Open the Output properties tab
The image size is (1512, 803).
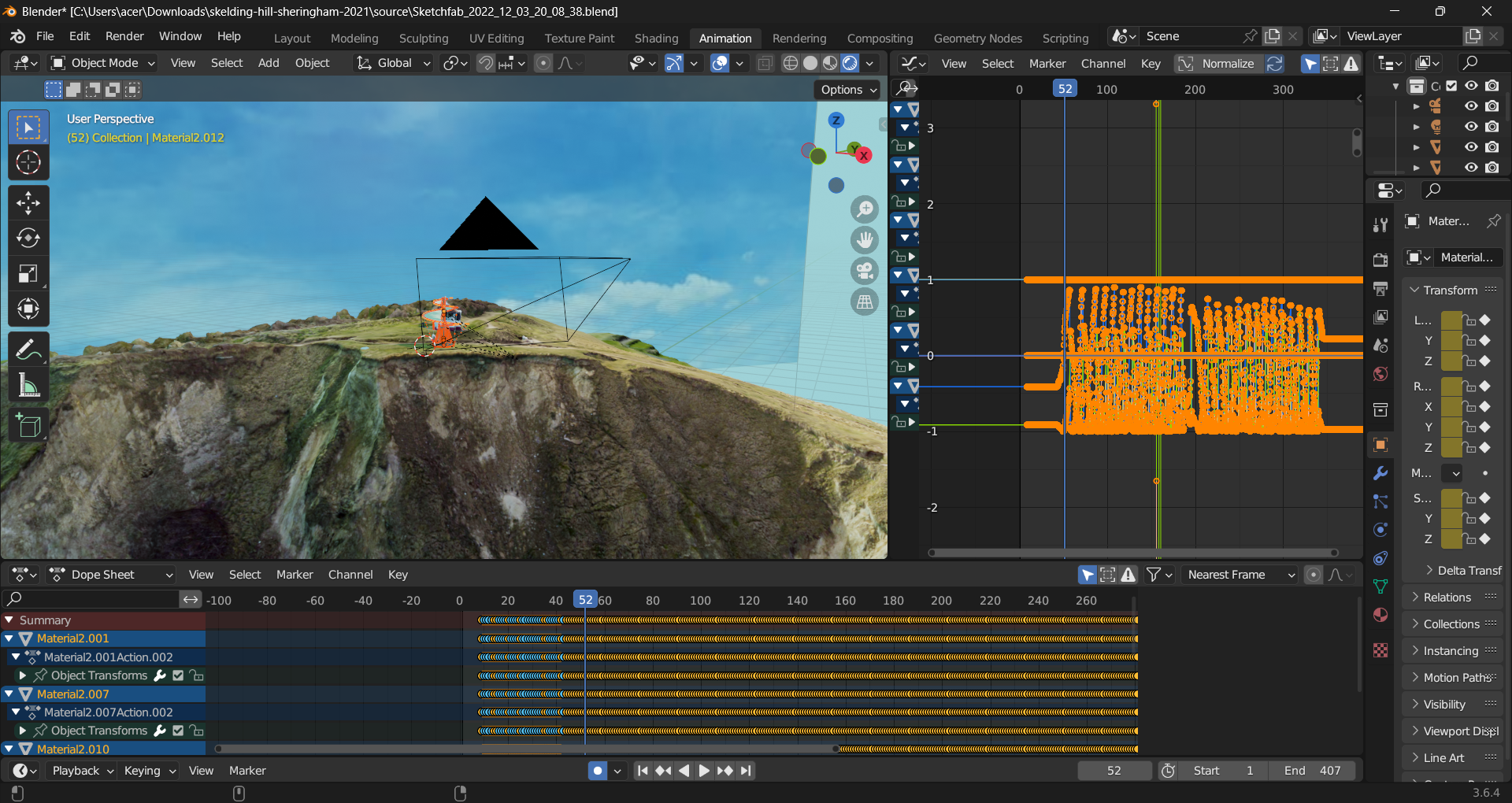click(1380, 288)
